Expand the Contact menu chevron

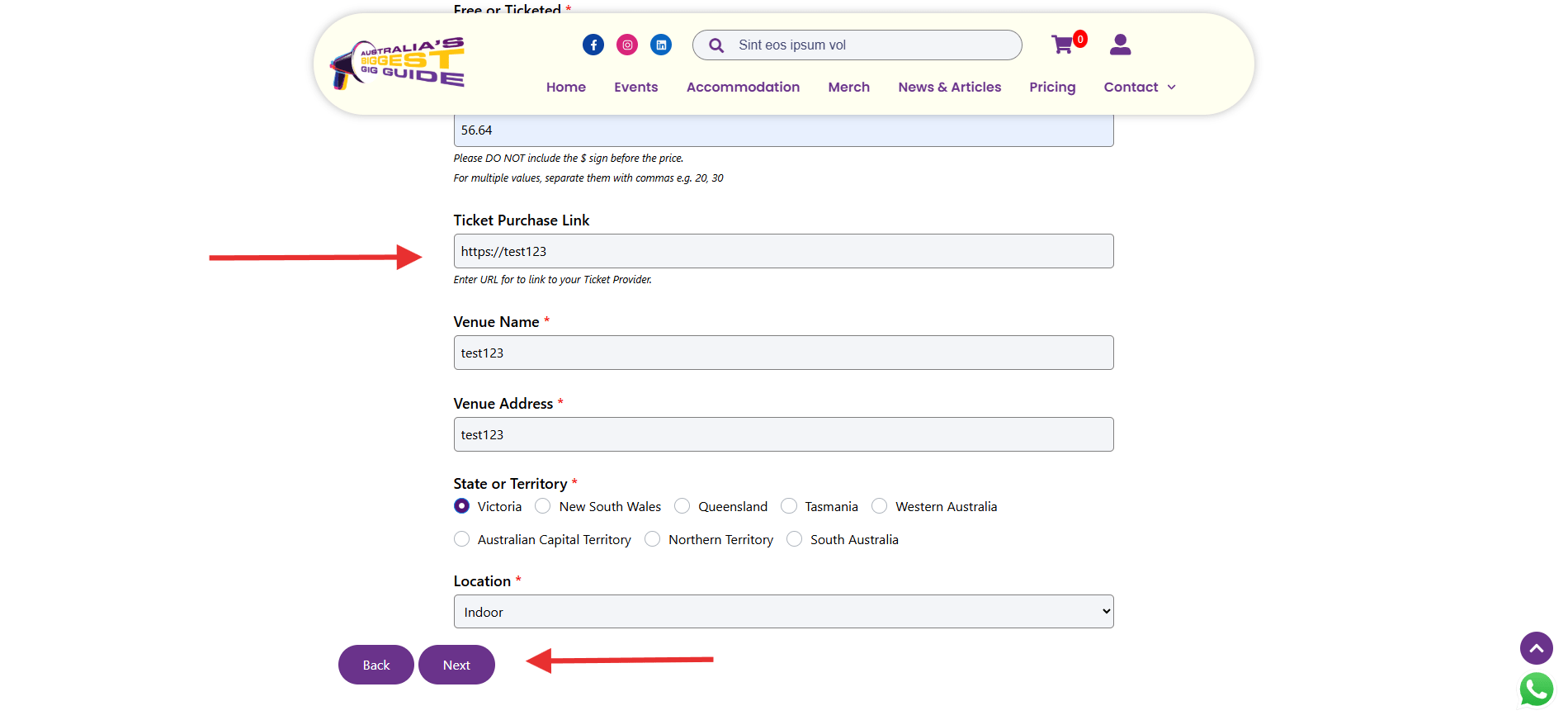[1171, 88]
